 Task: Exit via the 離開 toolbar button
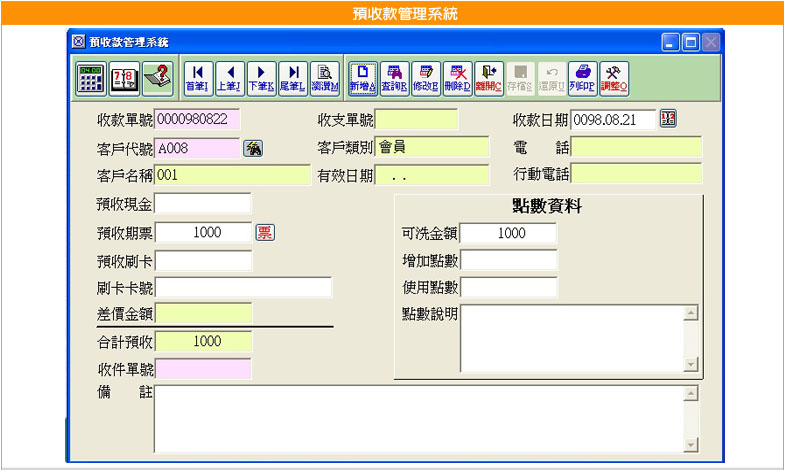point(488,78)
